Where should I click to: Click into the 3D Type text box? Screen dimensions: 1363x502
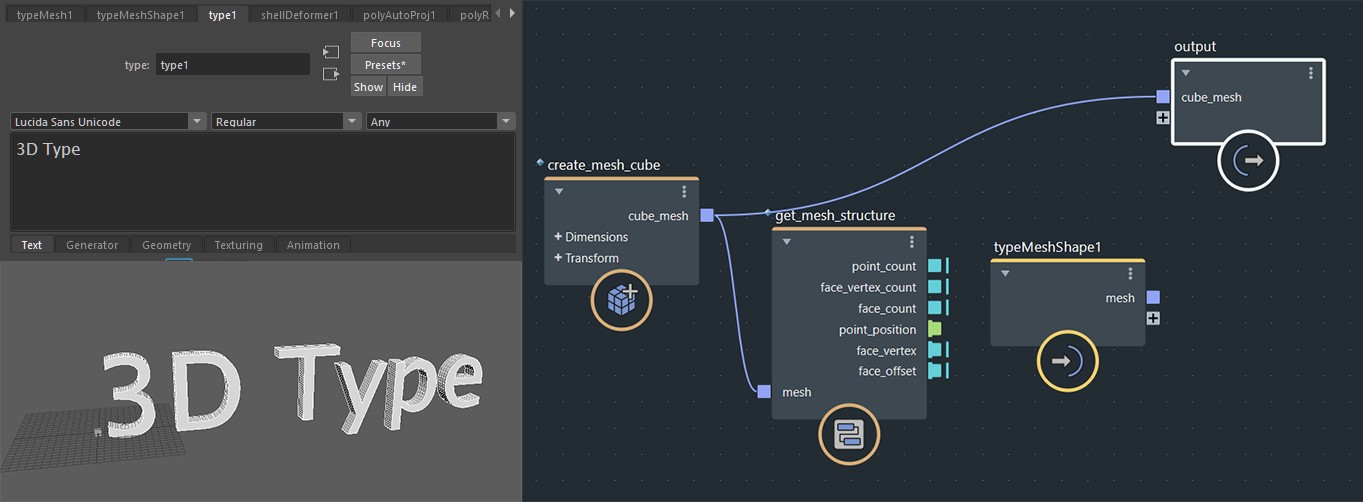pos(263,182)
